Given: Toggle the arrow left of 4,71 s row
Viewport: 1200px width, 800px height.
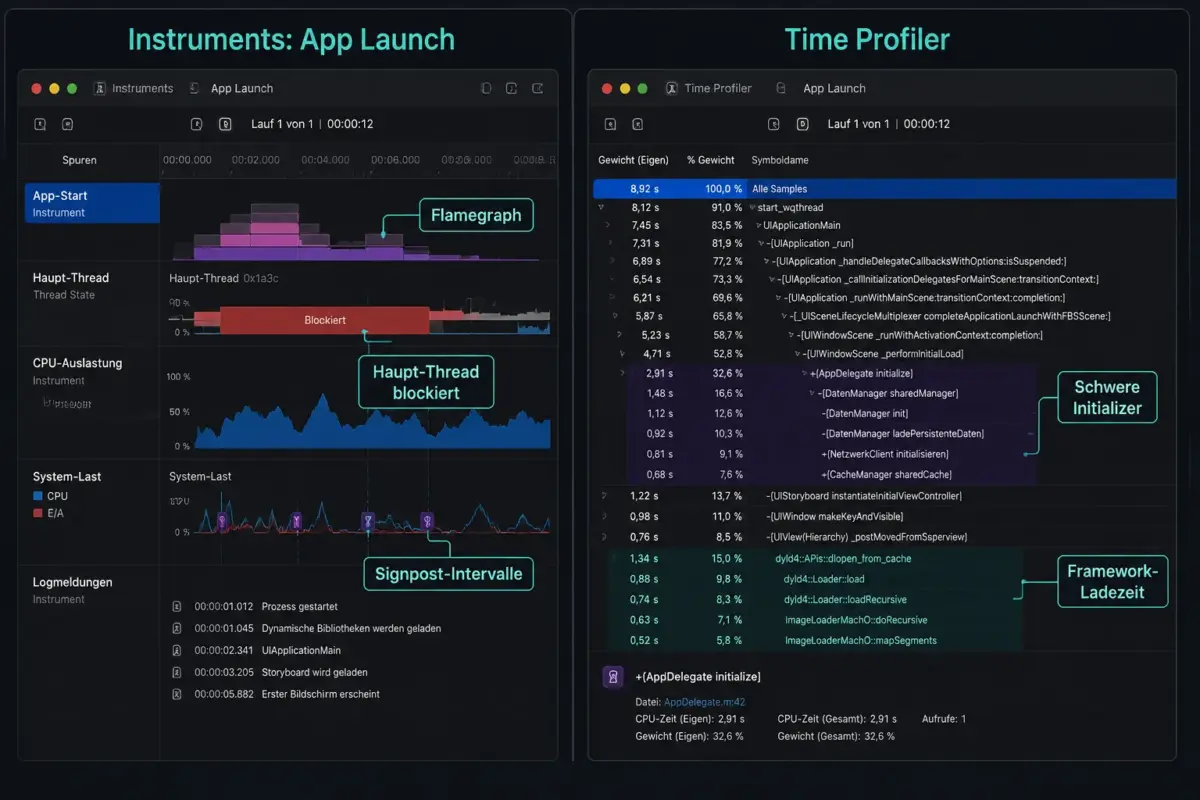Looking at the screenshot, I should click(620, 353).
